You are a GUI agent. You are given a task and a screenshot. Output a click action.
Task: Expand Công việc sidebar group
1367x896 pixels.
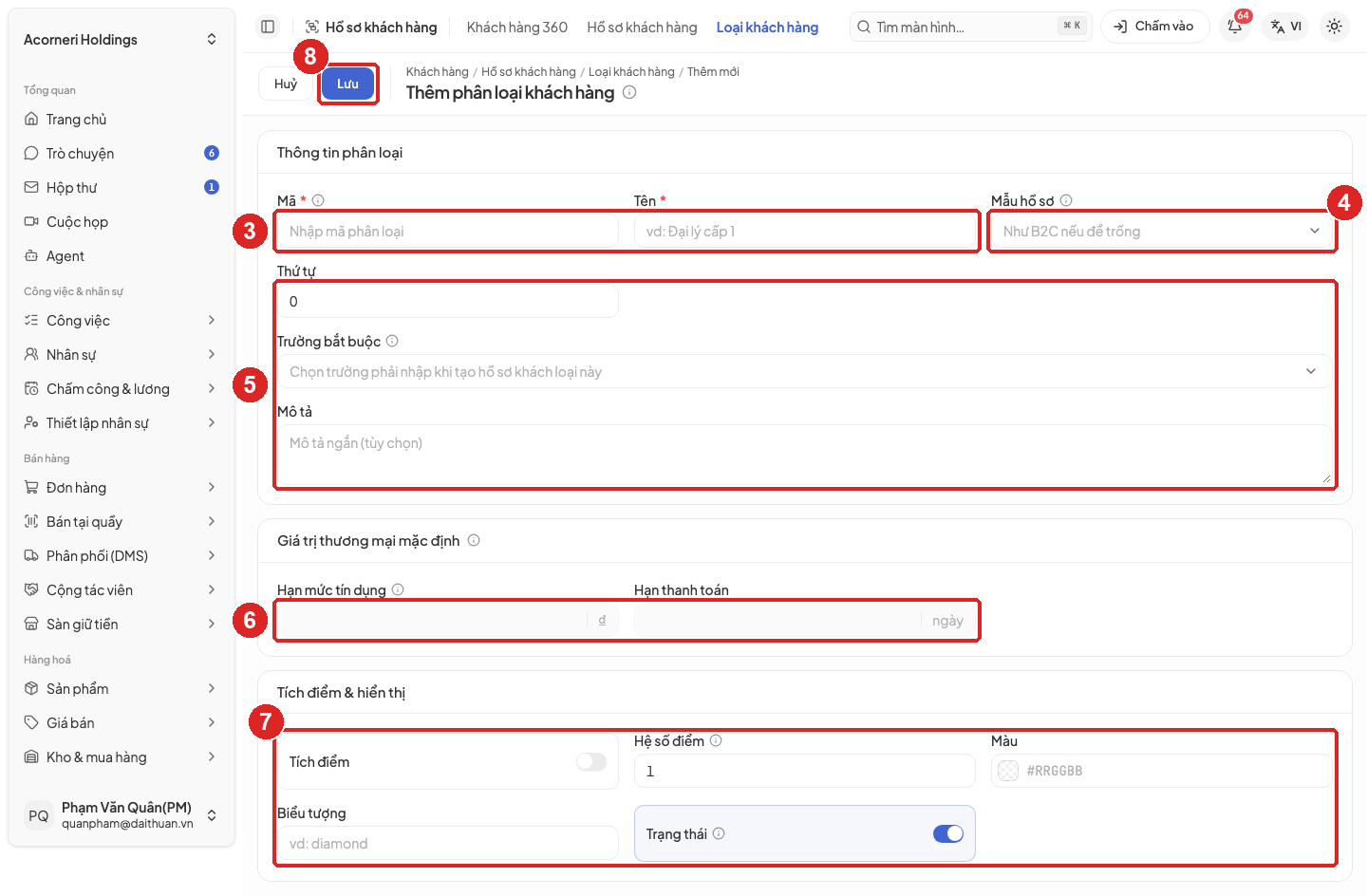[122, 321]
